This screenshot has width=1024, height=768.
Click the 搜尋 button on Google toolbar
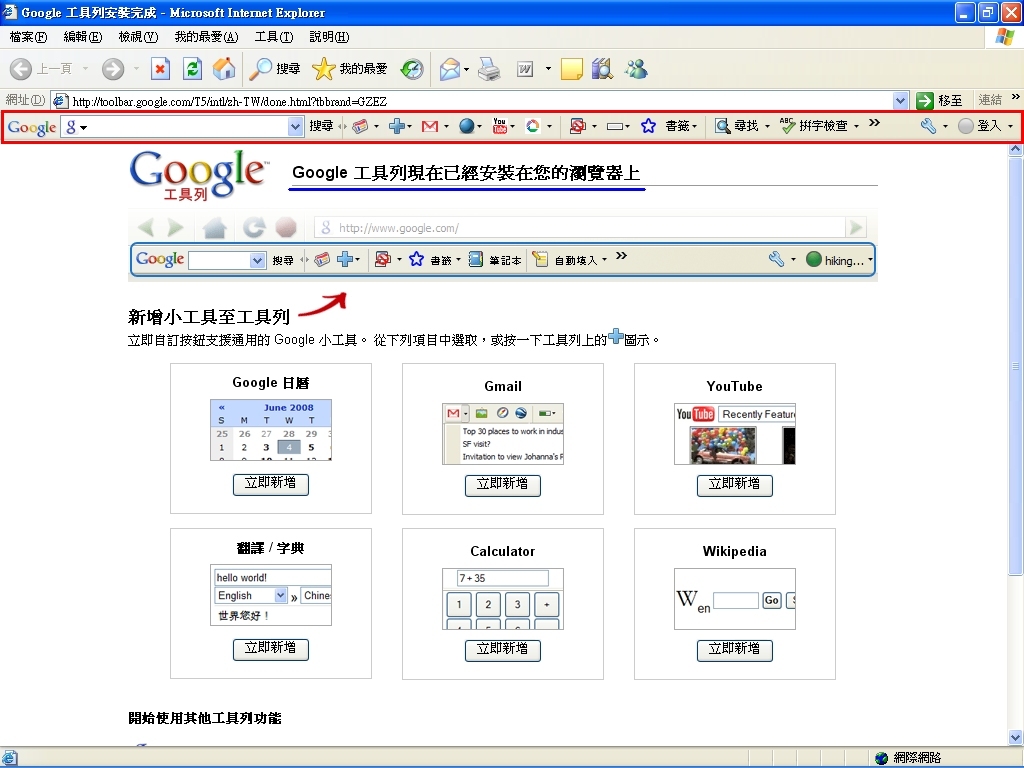tap(321, 126)
